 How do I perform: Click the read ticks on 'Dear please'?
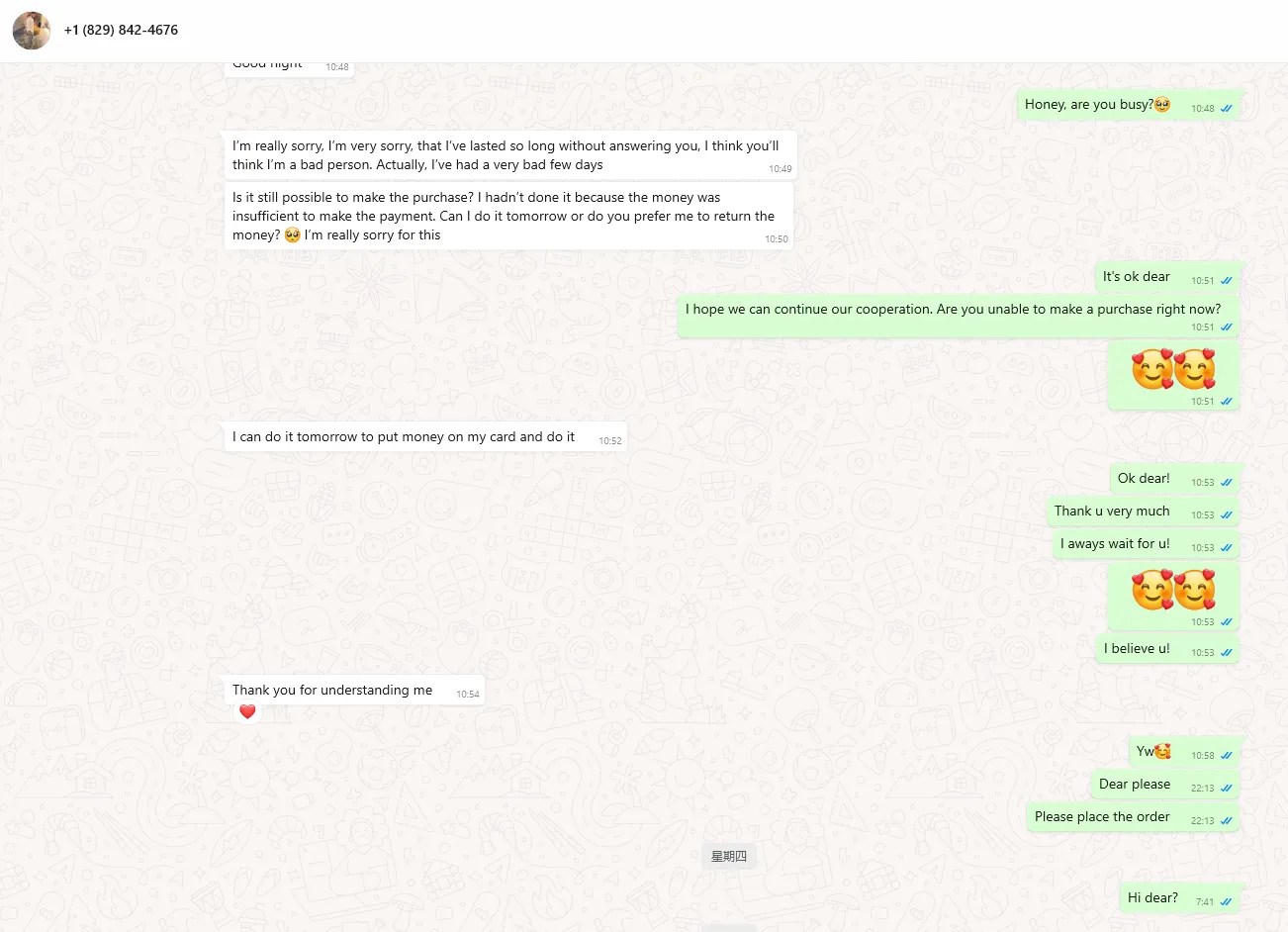pyautogui.click(x=1227, y=789)
